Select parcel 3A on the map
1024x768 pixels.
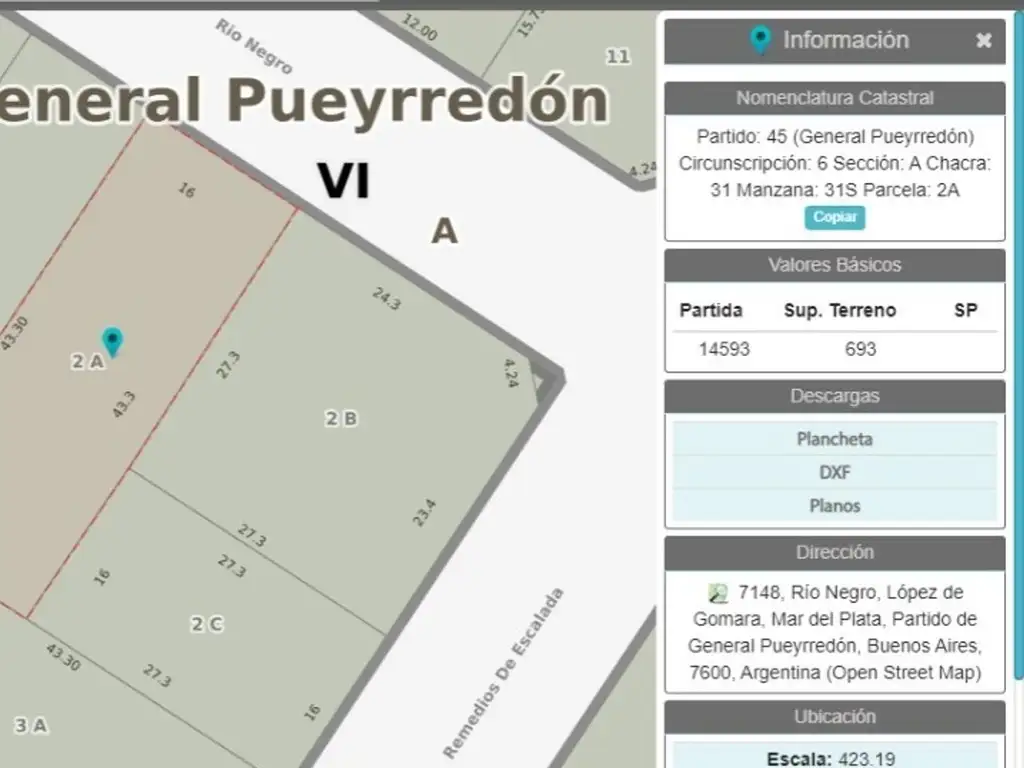click(x=30, y=726)
